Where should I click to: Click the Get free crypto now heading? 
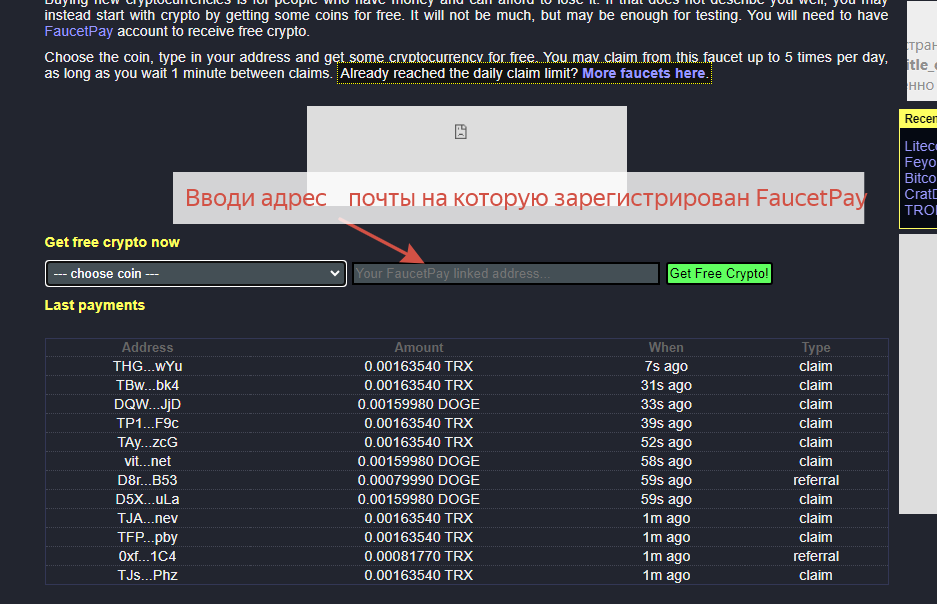112,243
